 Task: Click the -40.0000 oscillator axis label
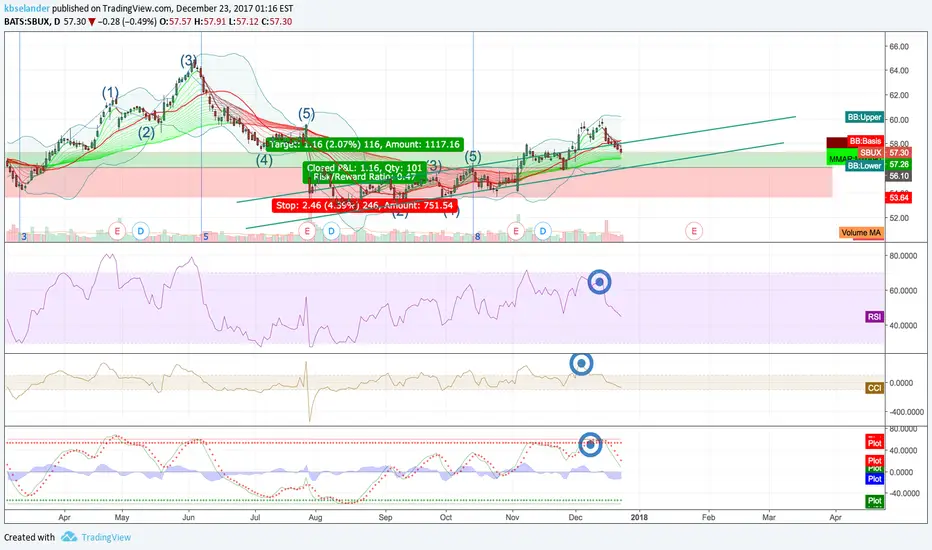(x=903, y=493)
